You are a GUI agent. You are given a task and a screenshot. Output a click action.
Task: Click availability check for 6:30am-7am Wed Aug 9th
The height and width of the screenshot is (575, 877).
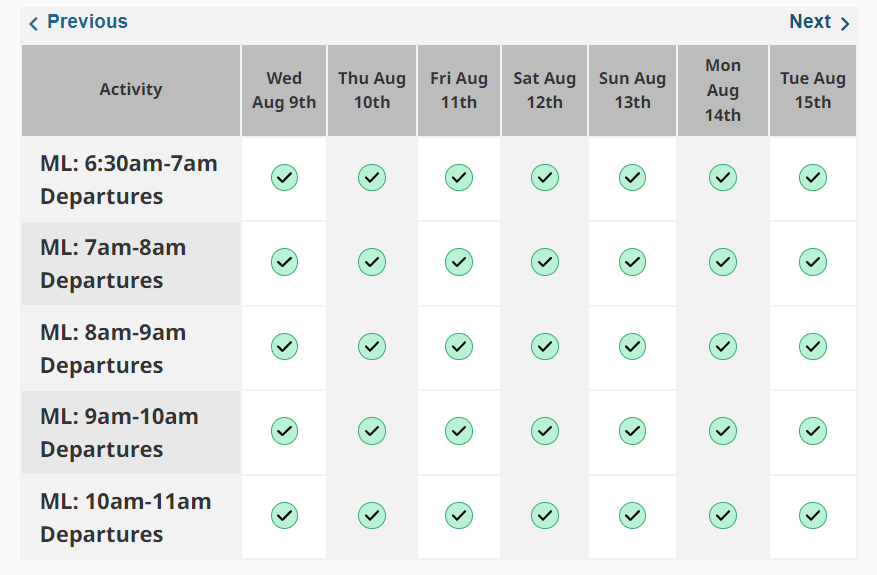(284, 178)
